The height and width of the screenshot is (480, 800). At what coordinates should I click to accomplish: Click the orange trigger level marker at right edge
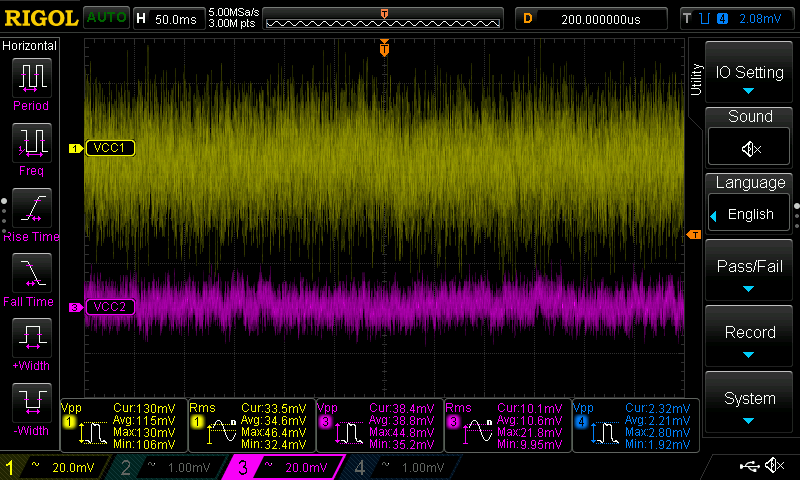coord(693,235)
